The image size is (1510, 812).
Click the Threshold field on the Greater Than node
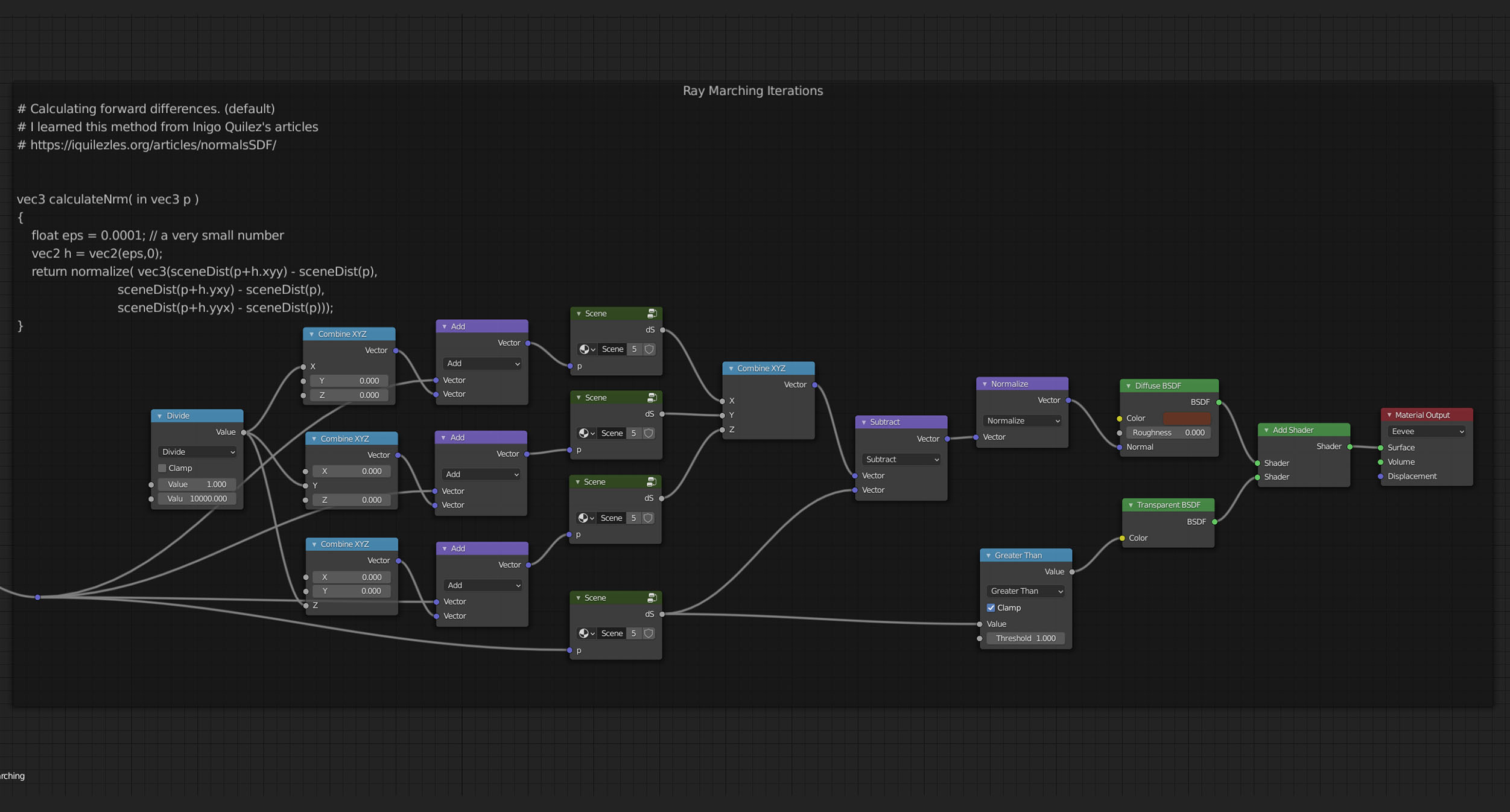tap(1026, 638)
